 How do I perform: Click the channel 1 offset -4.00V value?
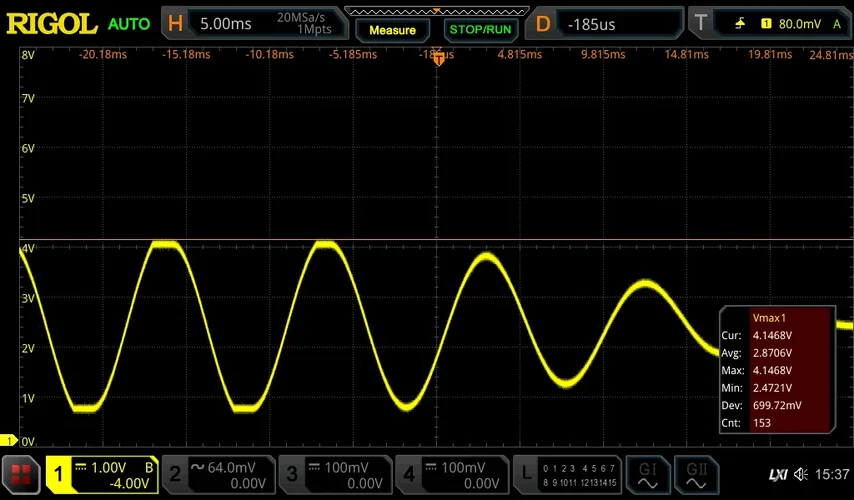[x=129, y=484]
